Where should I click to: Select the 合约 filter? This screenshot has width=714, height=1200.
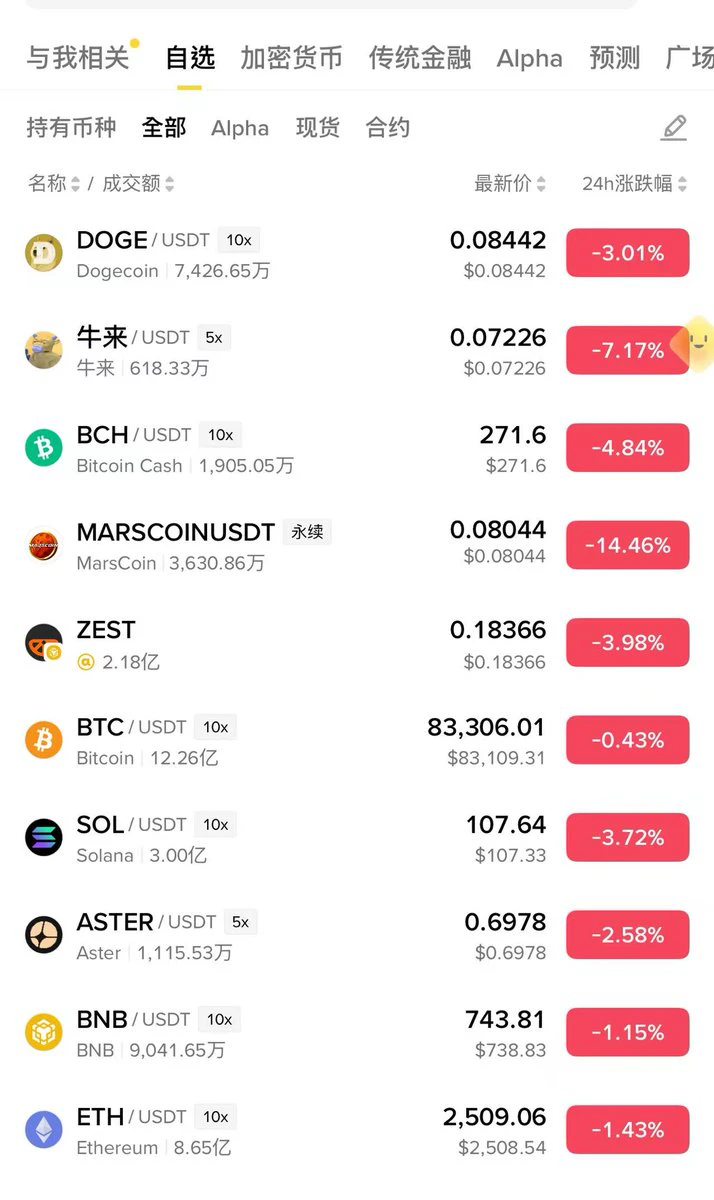coord(388,128)
